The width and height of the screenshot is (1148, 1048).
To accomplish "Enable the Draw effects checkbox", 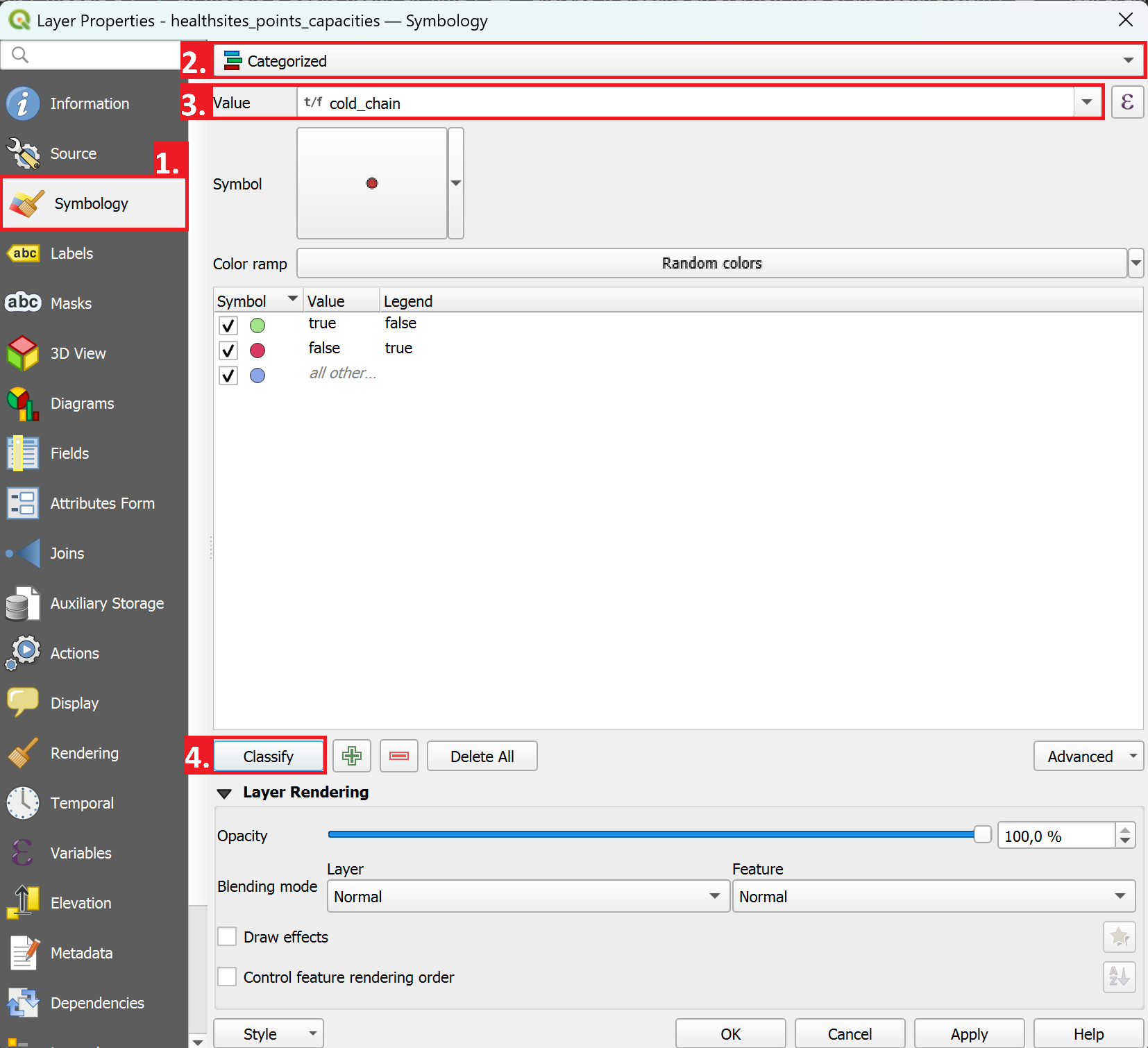I will click(228, 937).
